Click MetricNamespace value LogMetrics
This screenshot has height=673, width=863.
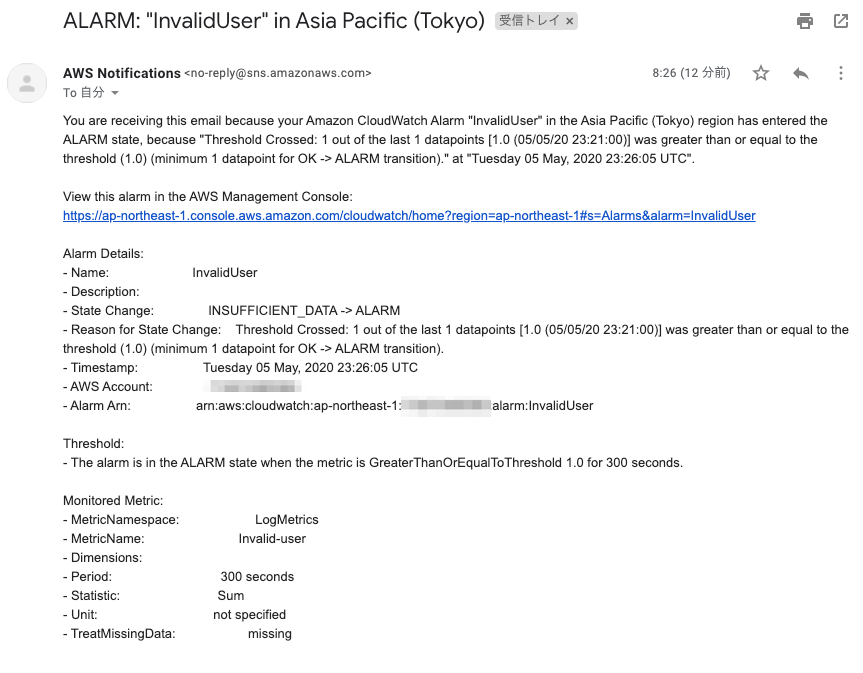pos(287,520)
